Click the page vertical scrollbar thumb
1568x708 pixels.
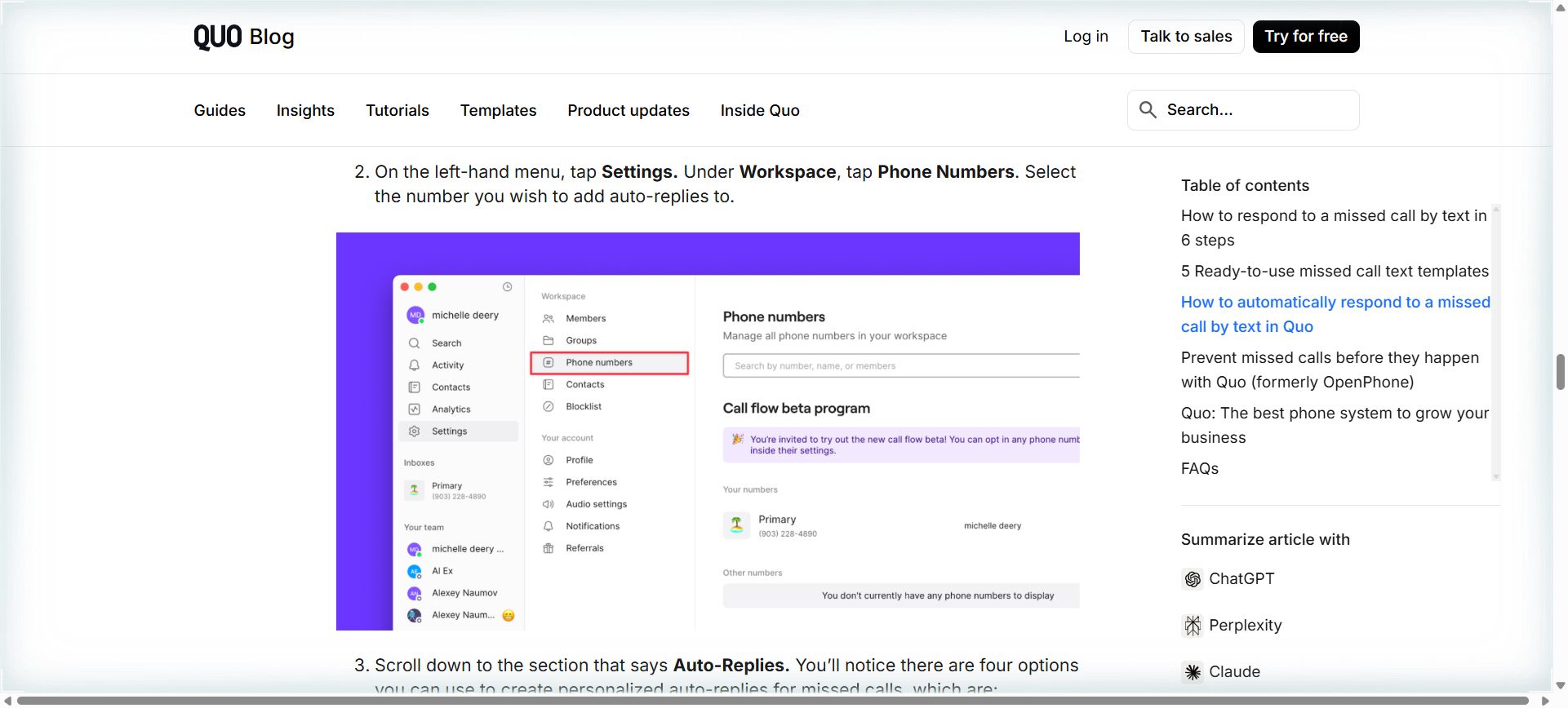click(x=1560, y=372)
